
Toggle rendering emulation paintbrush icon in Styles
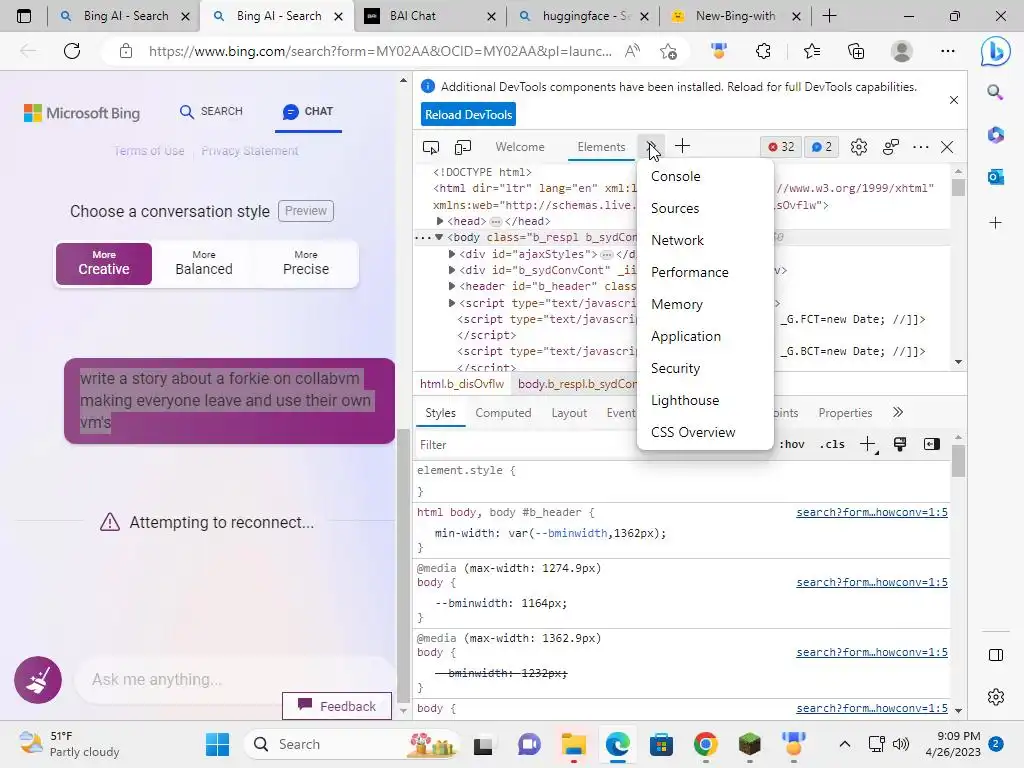pos(900,444)
